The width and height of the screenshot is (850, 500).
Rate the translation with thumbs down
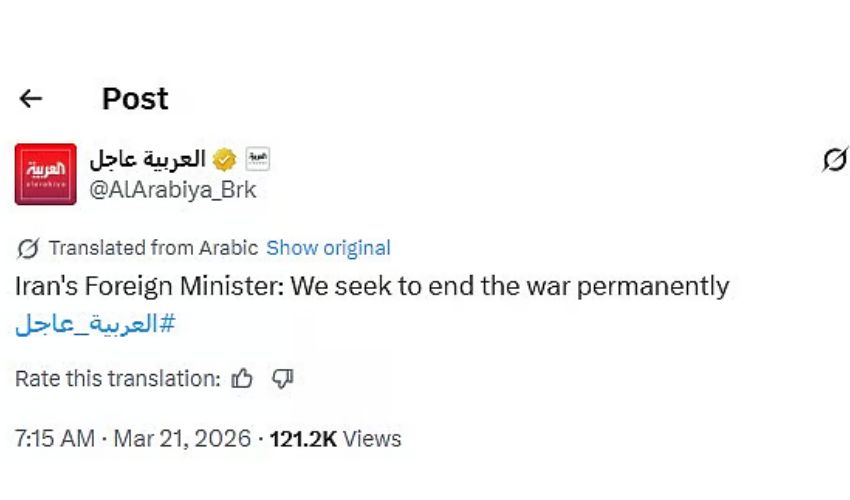(x=283, y=379)
